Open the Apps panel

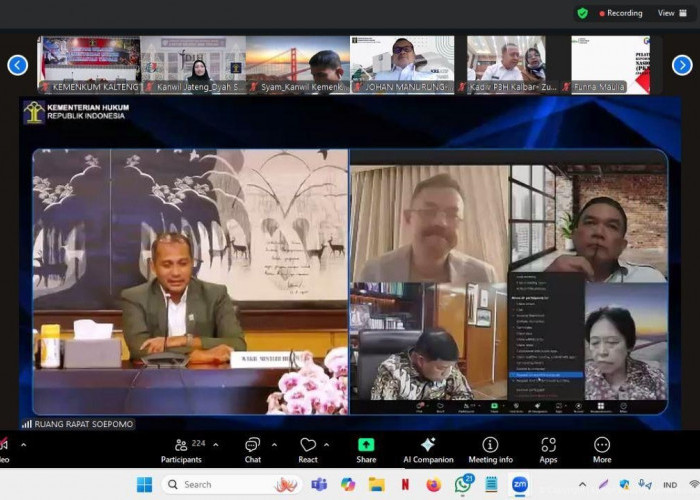[548, 450]
